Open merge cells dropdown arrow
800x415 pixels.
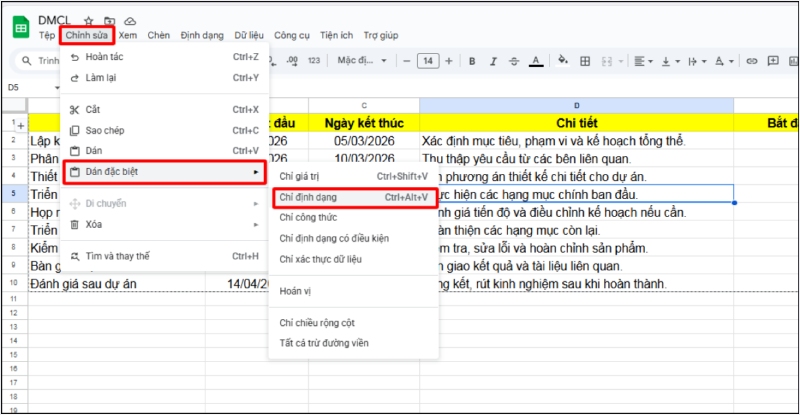point(620,61)
